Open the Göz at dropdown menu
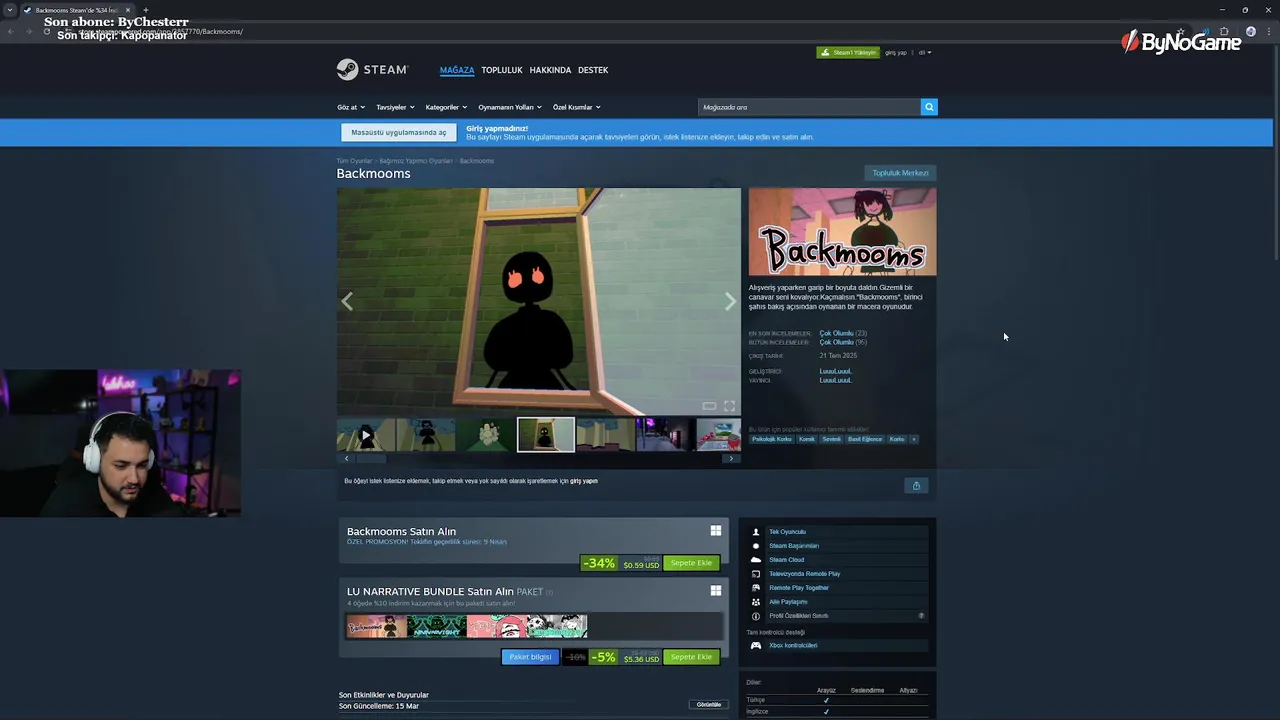The width and height of the screenshot is (1280, 720). [351, 107]
